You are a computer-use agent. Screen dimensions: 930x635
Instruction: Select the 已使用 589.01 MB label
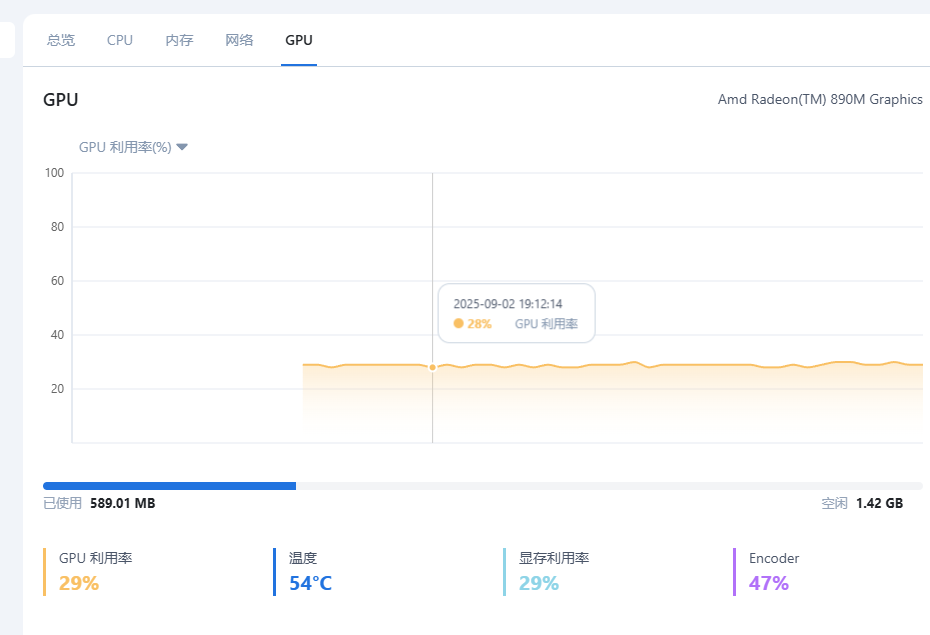point(99,503)
